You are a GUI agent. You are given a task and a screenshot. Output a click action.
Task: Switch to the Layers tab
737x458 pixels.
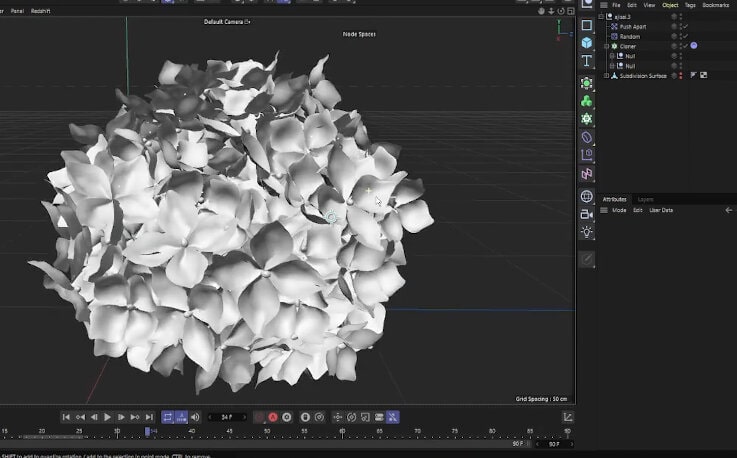[646, 199]
